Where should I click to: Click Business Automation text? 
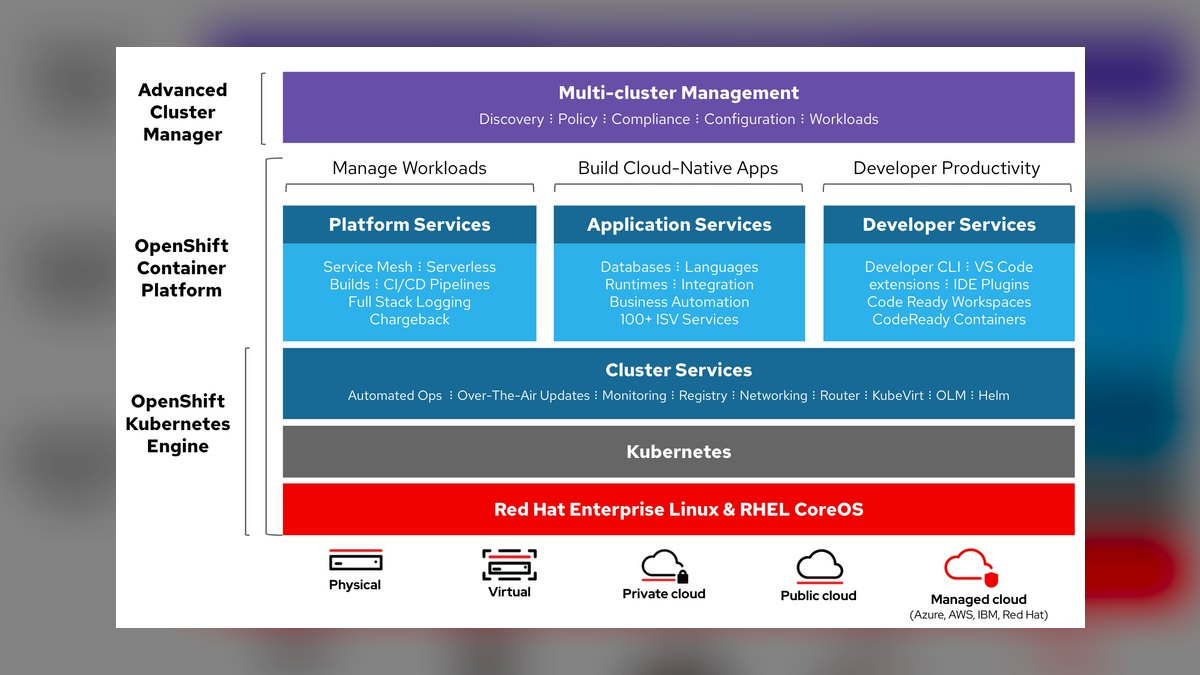(679, 302)
